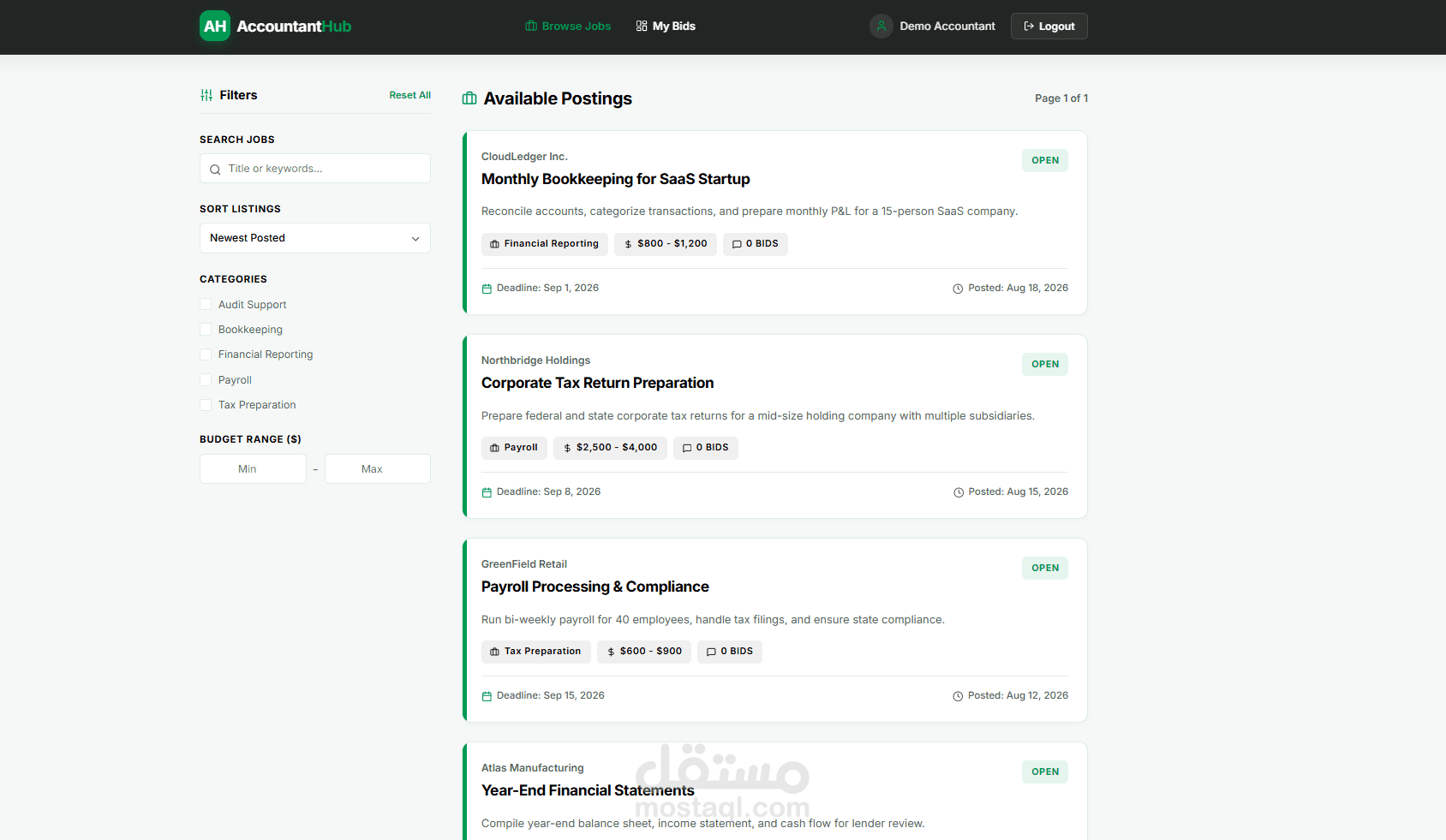Click the Payroll tag on Northbridge Holdings posting

click(x=514, y=448)
